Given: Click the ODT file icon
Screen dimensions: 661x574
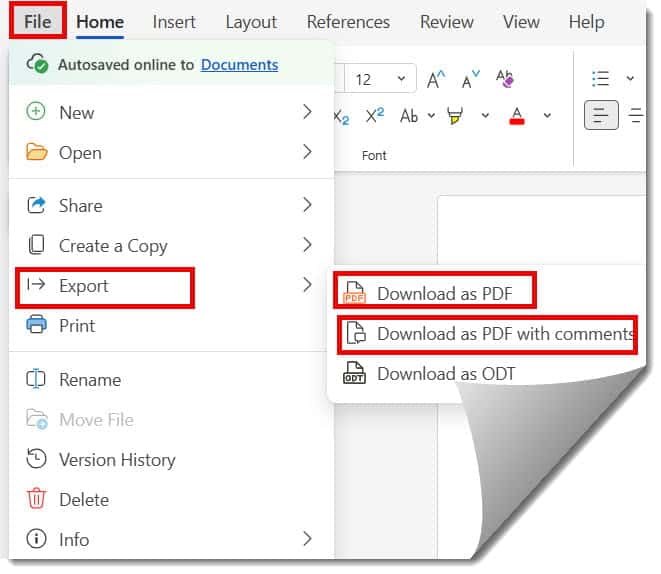Looking at the screenshot, I should pyautogui.click(x=354, y=373).
